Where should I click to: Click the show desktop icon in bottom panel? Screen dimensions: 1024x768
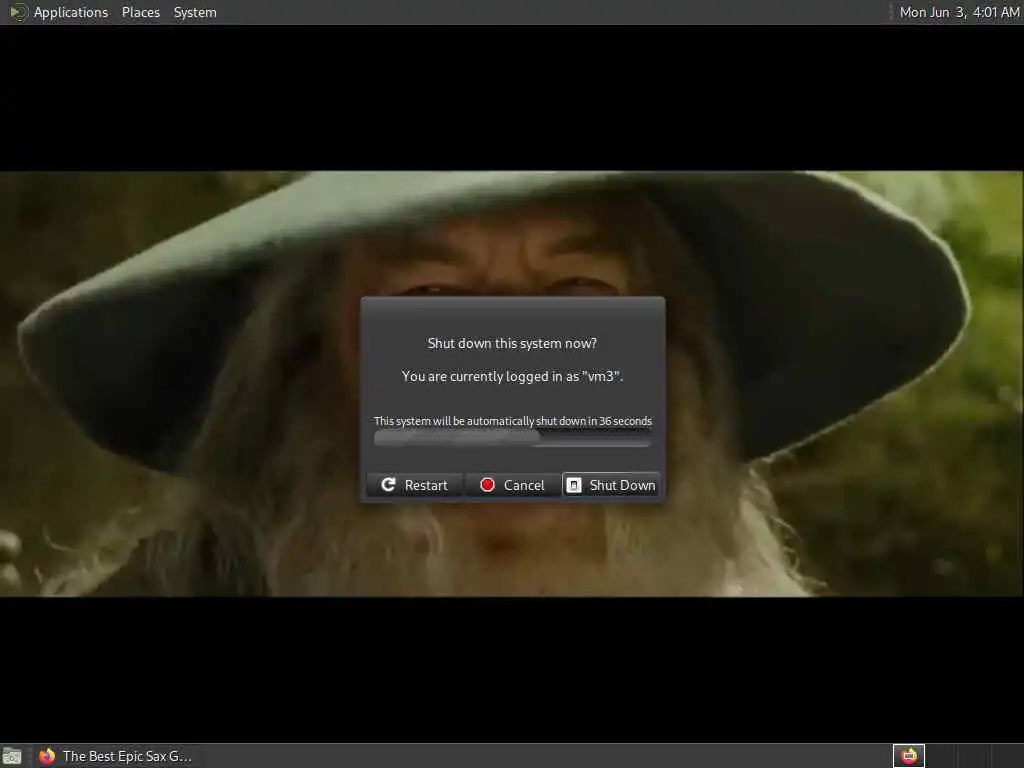[12, 756]
